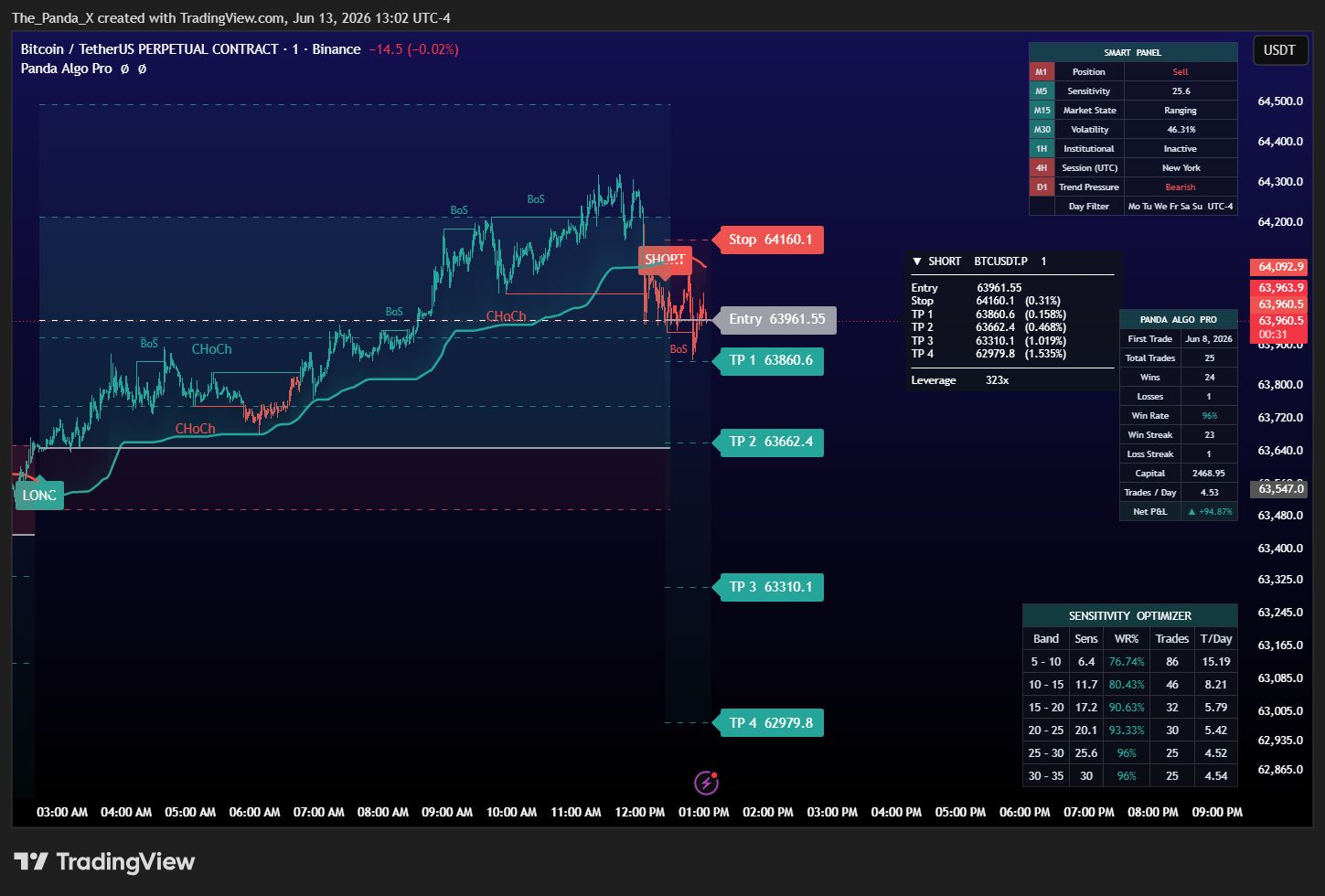Click the 4H timeframe cell in Smart Panel
The width and height of the screenshot is (1325, 896).
(x=1042, y=168)
